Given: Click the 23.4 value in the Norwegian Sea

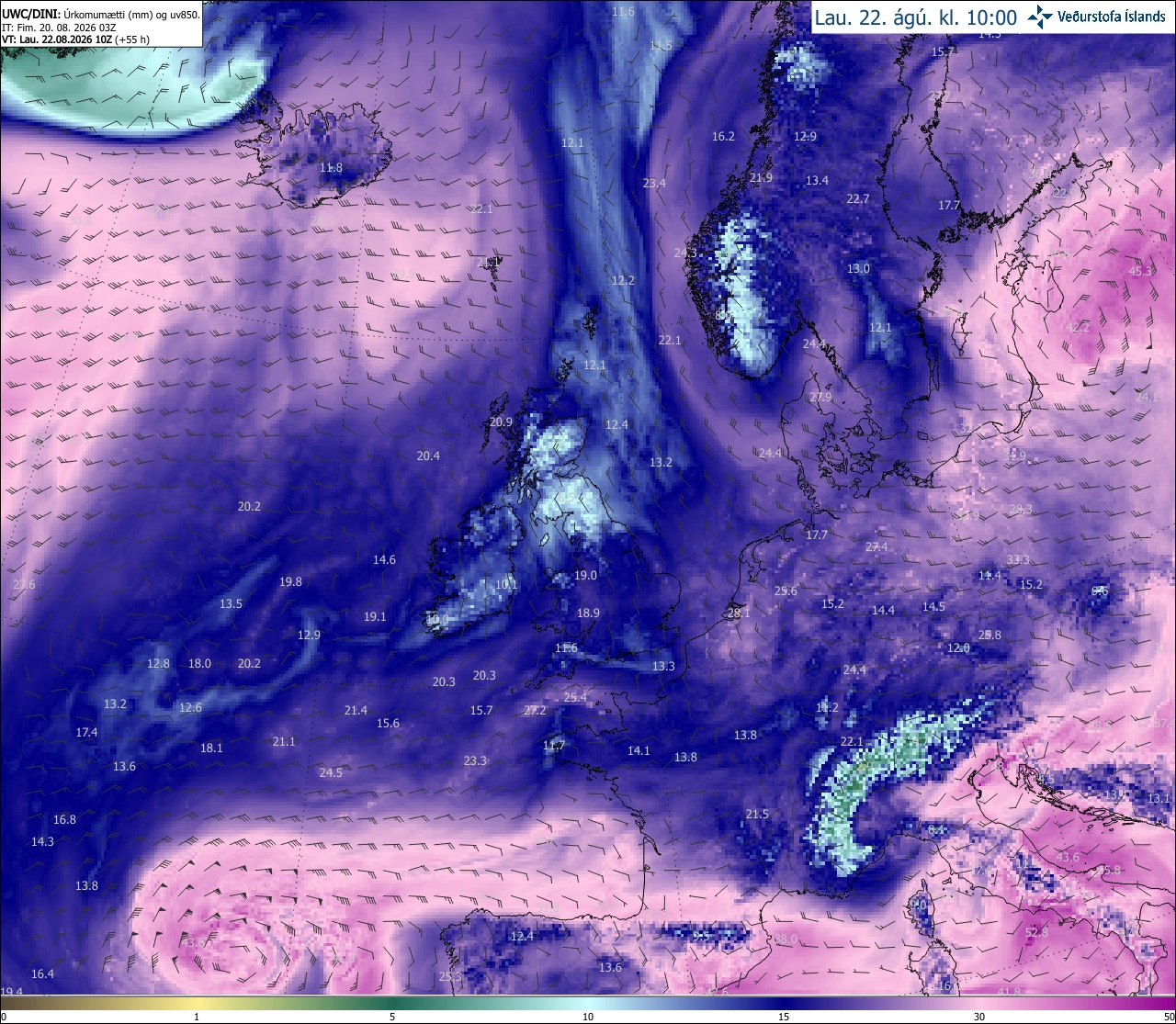Looking at the screenshot, I should coord(654,184).
